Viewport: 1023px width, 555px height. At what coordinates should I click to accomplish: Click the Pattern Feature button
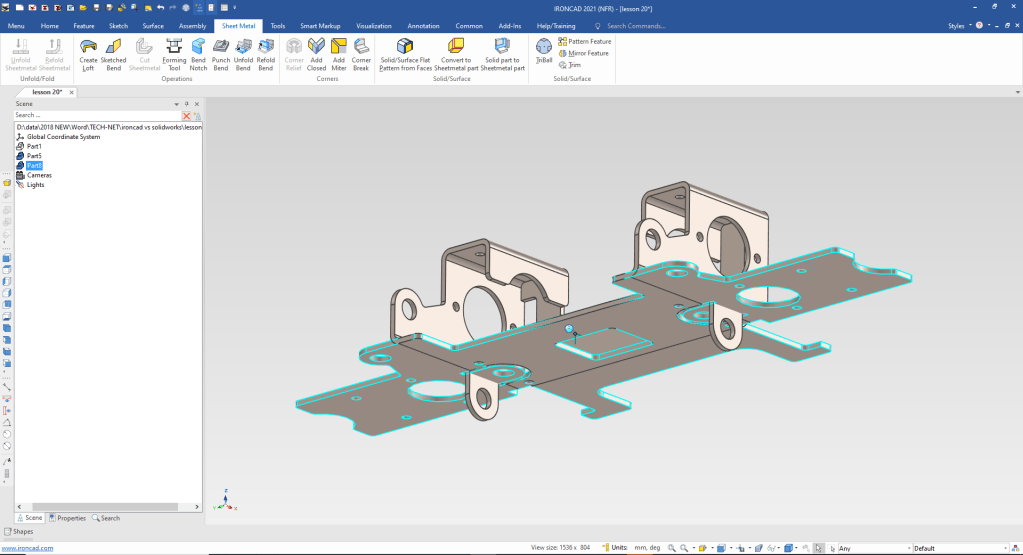[584, 41]
